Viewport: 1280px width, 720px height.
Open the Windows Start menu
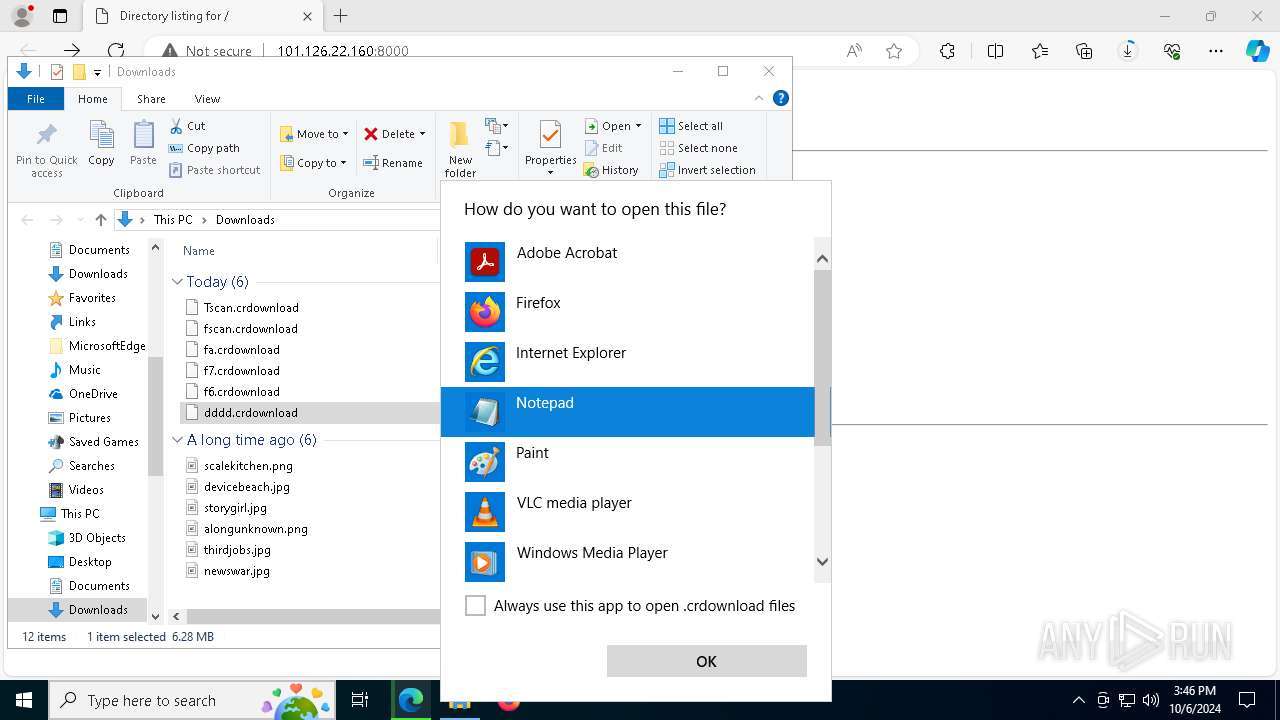[24, 701]
